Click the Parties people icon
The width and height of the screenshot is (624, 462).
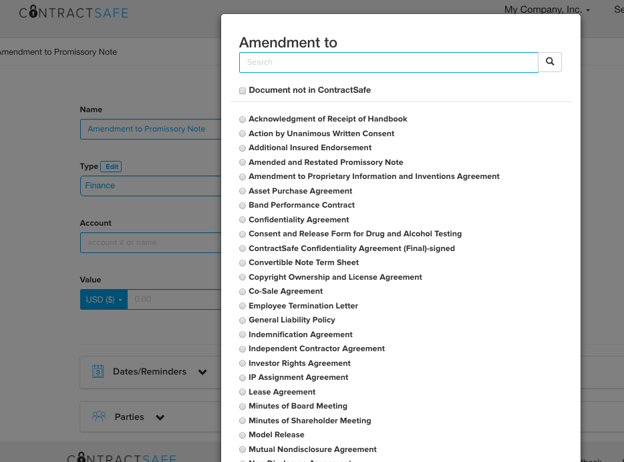99,416
